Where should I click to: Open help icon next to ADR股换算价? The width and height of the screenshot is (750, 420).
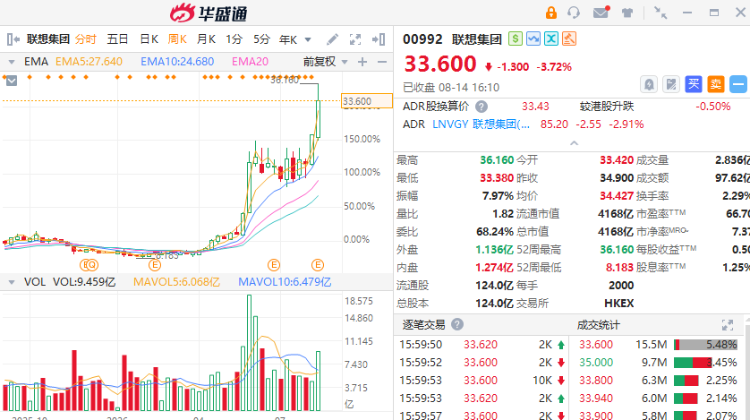(482, 107)
